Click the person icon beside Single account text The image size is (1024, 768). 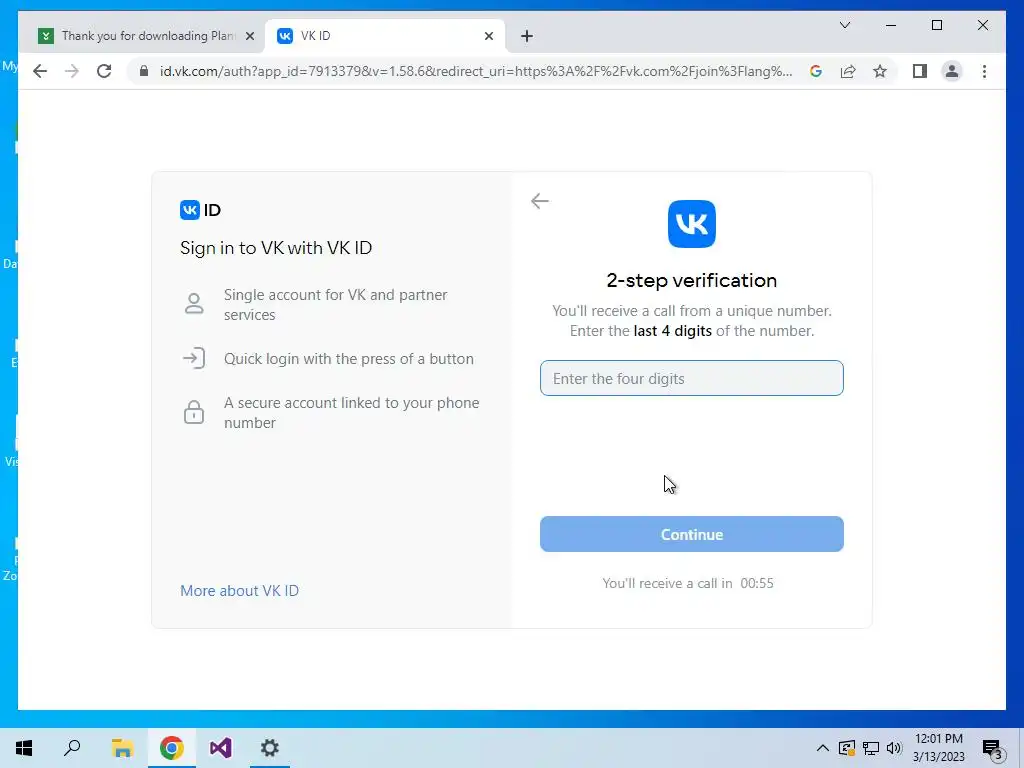(194, 304)
